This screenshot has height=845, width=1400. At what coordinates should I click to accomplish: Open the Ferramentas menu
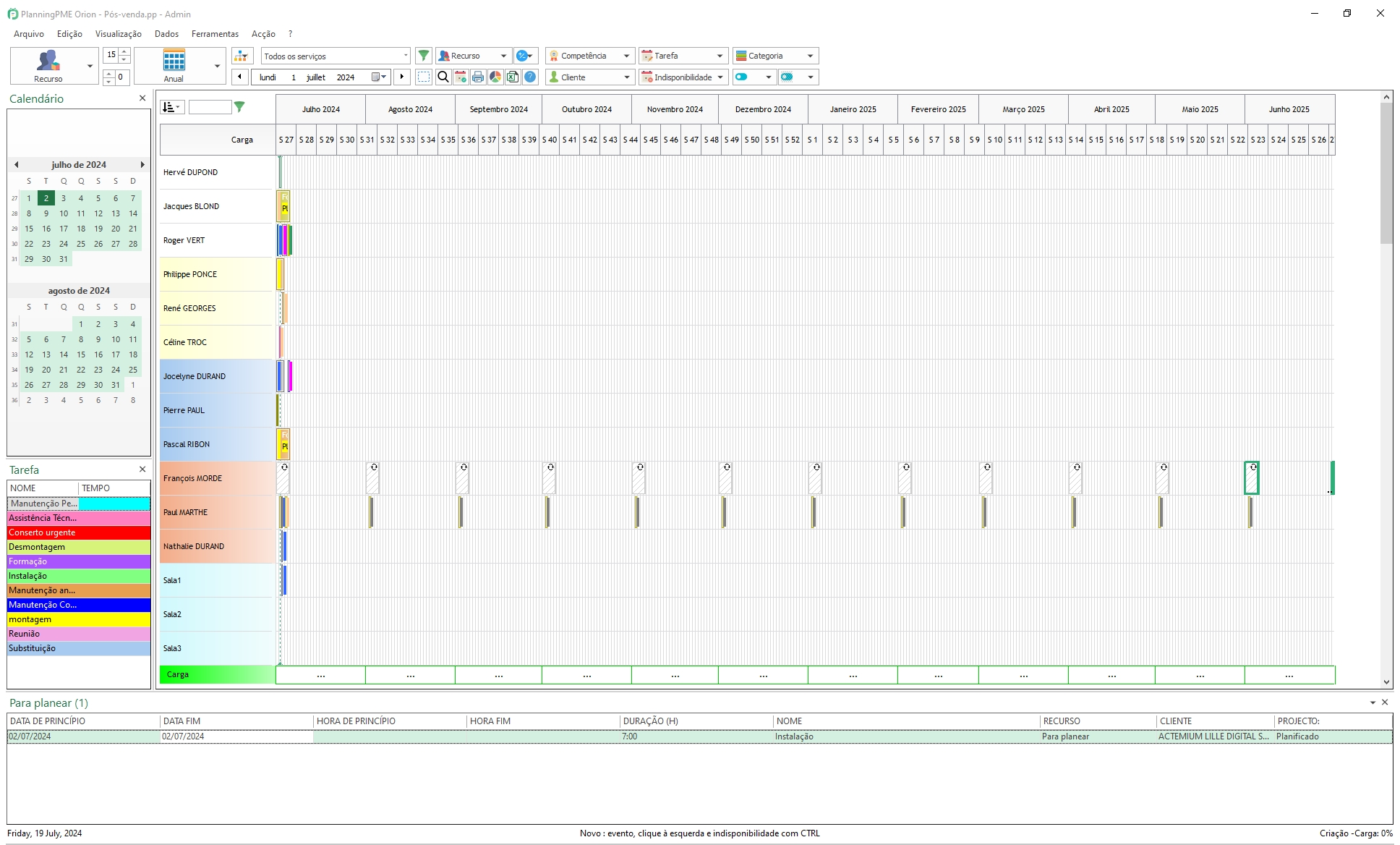click(215, 34)
